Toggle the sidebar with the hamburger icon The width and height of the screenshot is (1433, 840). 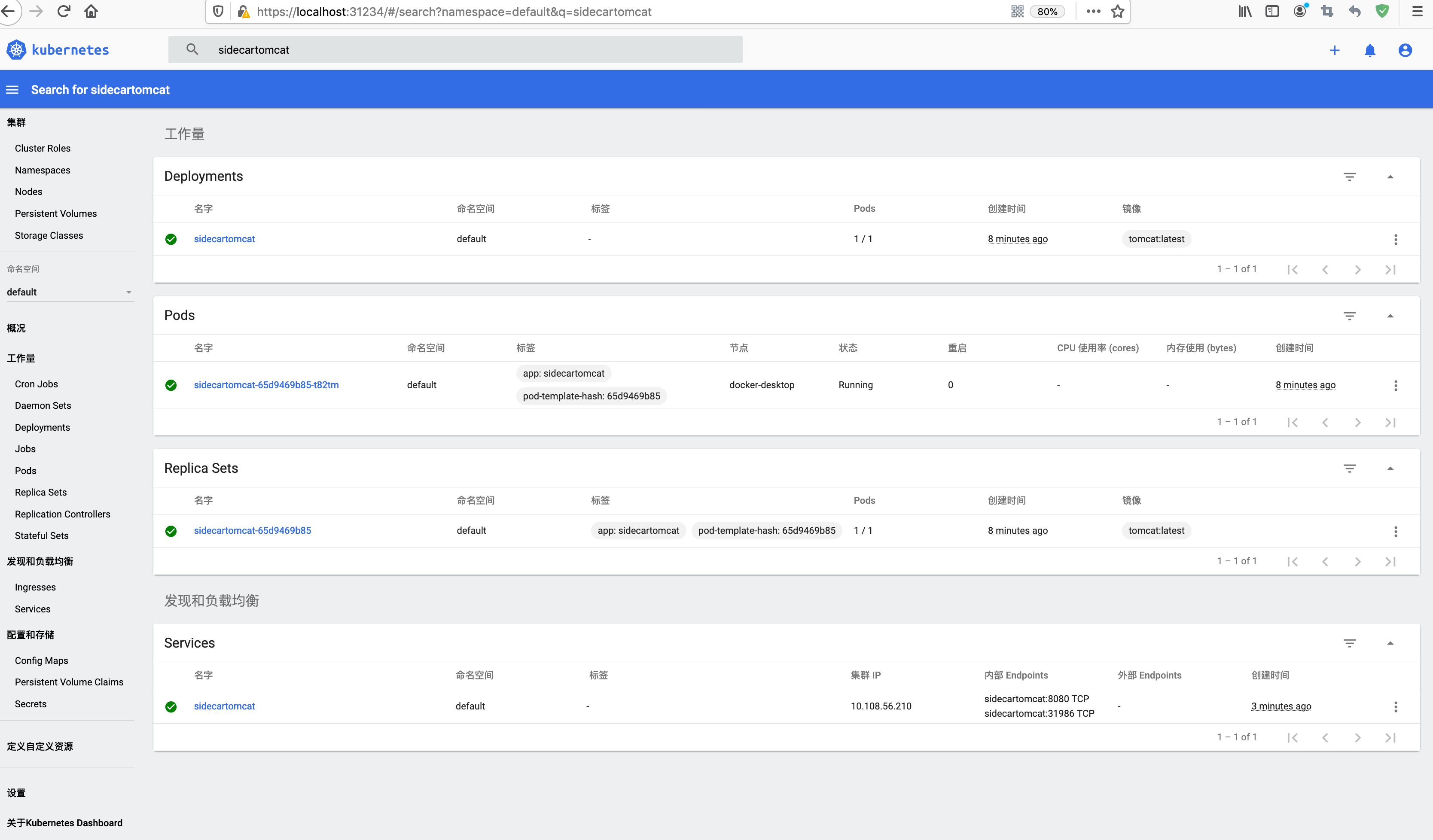(x=12, y=90)
